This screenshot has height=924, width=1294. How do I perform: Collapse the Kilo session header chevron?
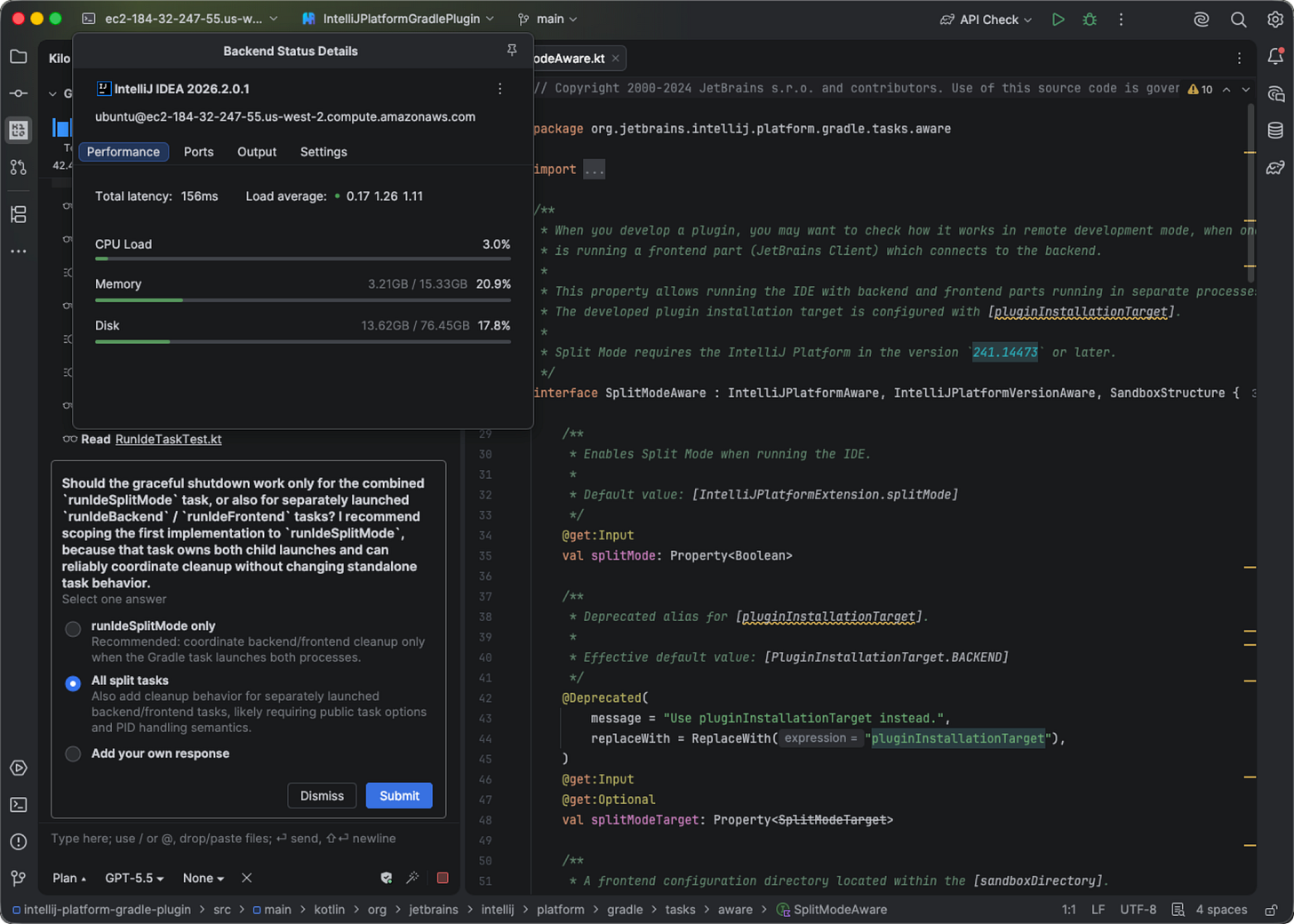point(52,93)
